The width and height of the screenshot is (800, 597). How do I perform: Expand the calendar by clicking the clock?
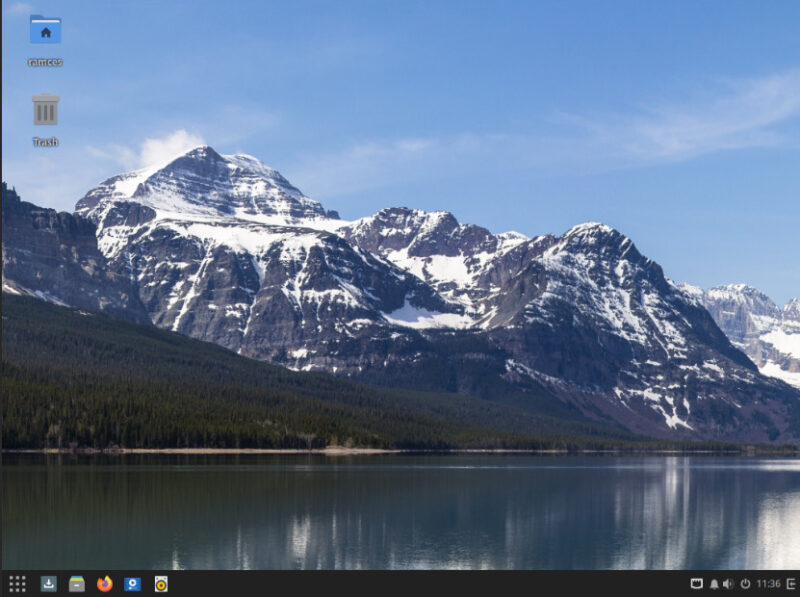coord(766,583)
